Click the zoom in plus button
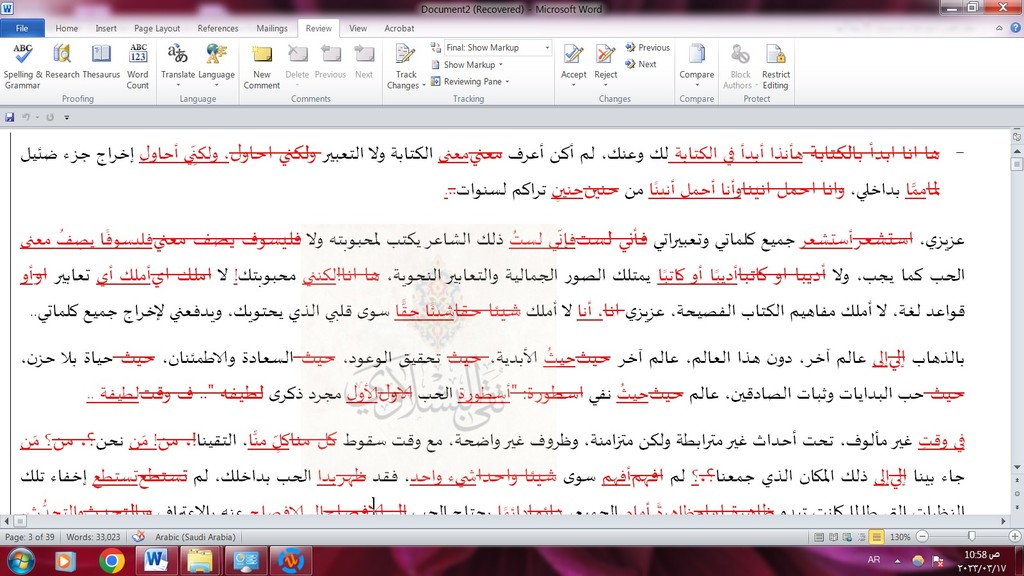Viewport: 1024px width, 576px height. (1014, 537)
